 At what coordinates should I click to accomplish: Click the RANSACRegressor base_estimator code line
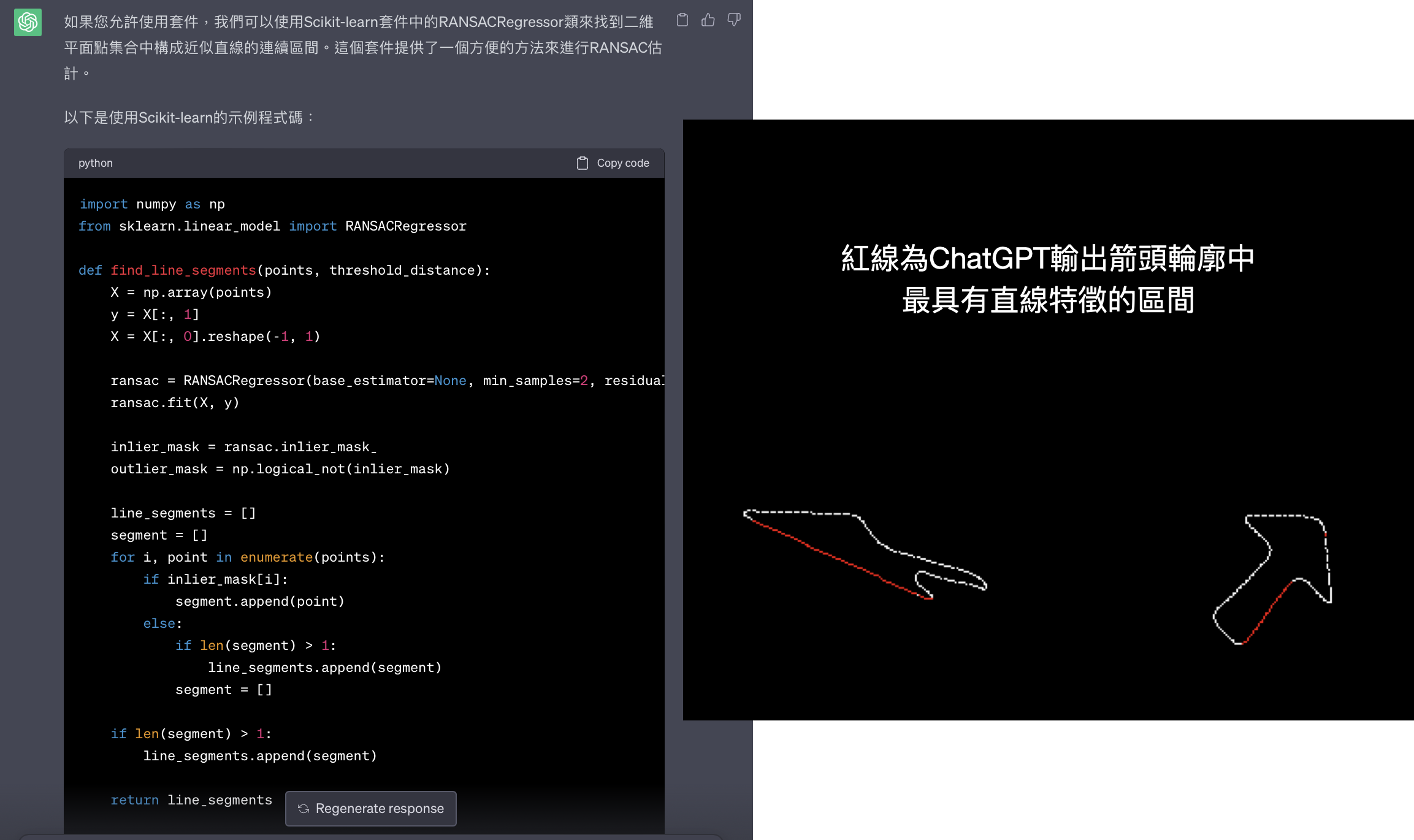click(386, 381)
